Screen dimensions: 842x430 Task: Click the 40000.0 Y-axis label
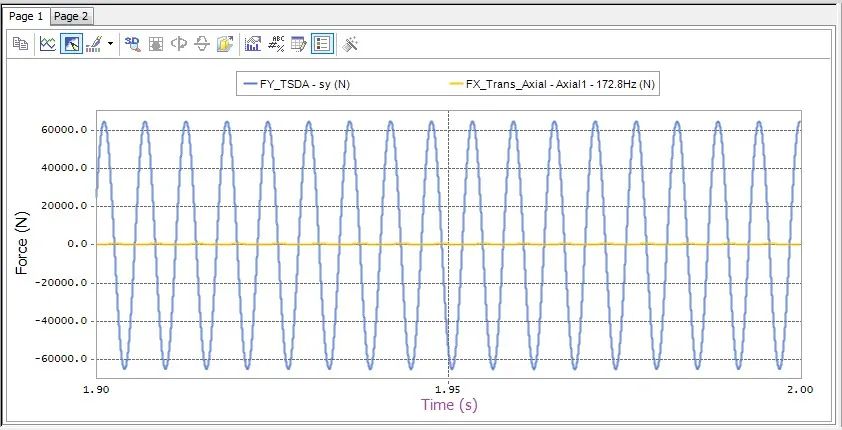tap(64, 168)
